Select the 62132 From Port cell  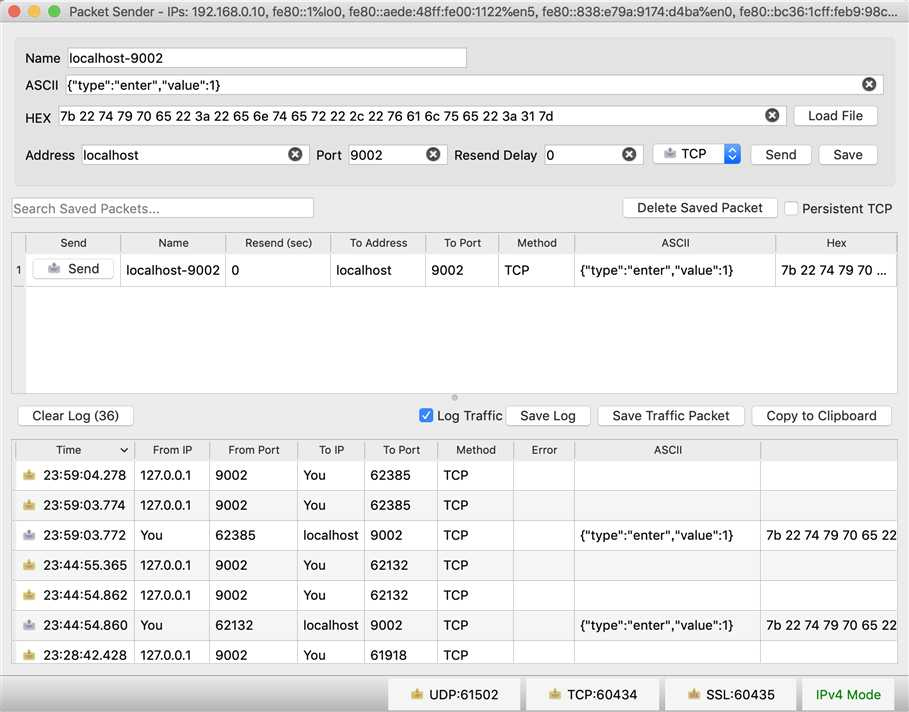coord(253,625)
